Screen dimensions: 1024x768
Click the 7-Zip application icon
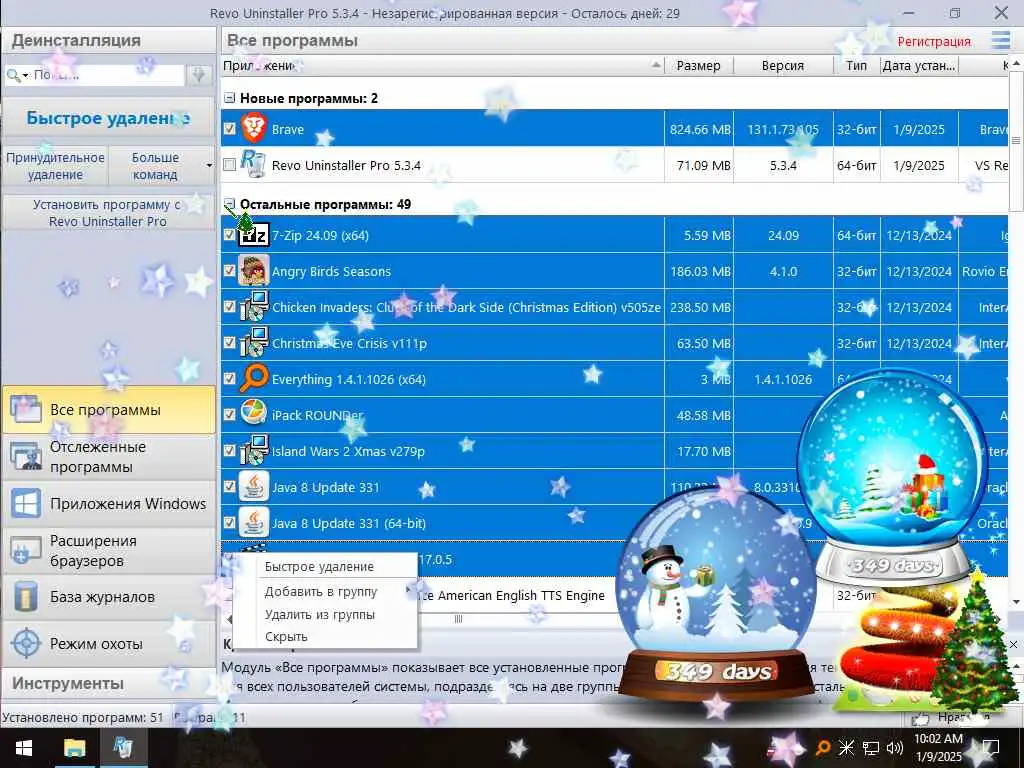point(254,234)
